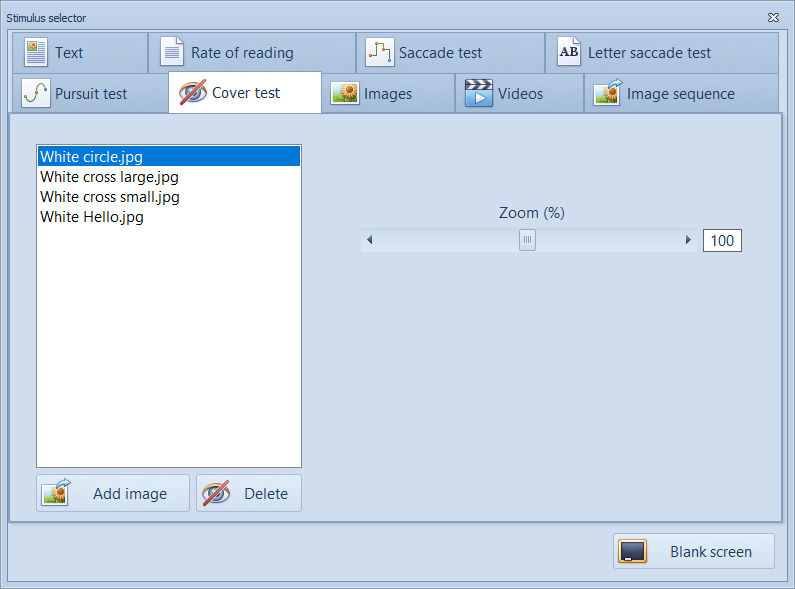The image size is (795, 589).
Task: Click the Rate of reading page icon
Action: pos(172,52)
